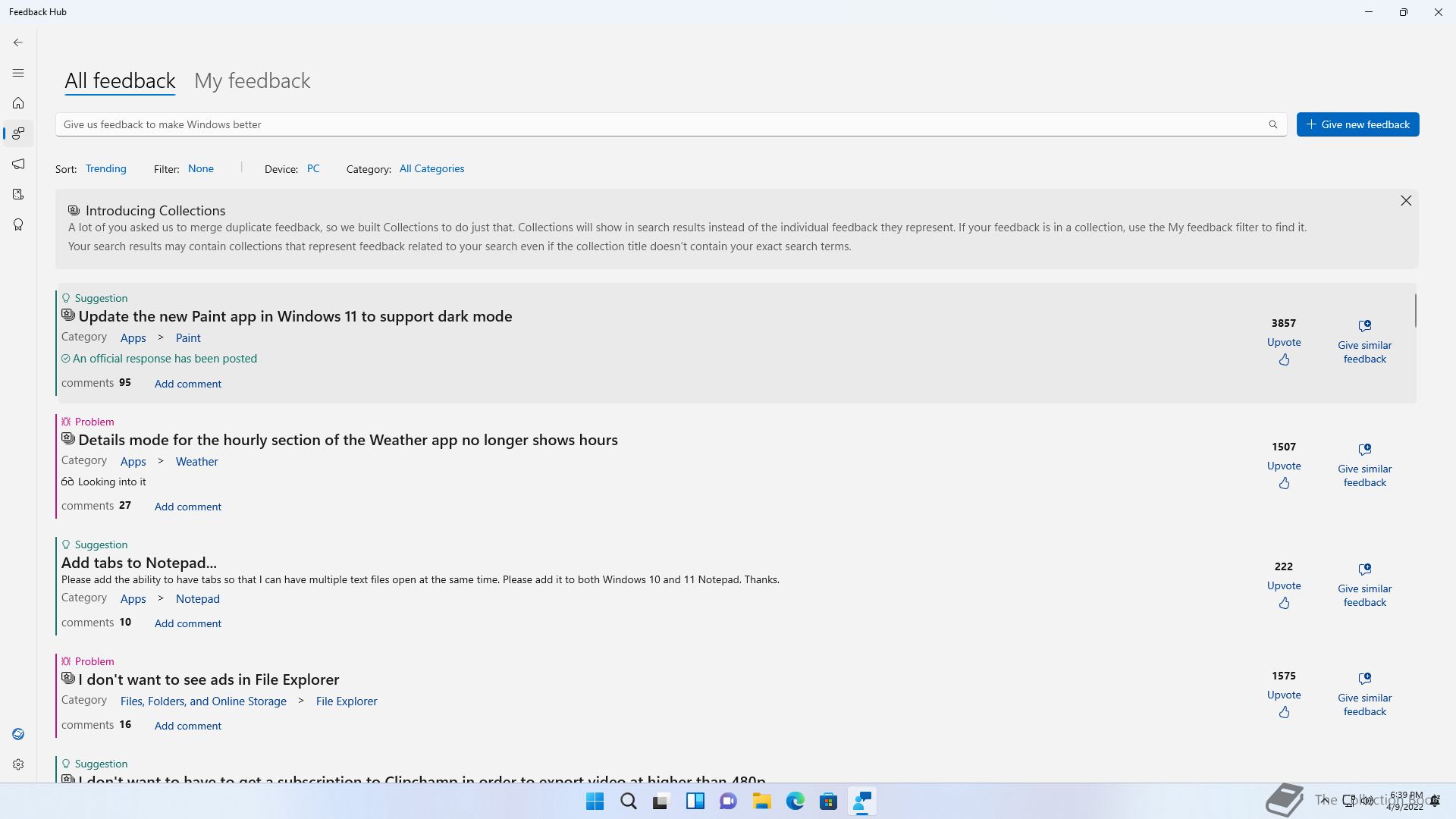Open the Add tabs to Notepad title
1456x819 pixels.
pos(139,563)
